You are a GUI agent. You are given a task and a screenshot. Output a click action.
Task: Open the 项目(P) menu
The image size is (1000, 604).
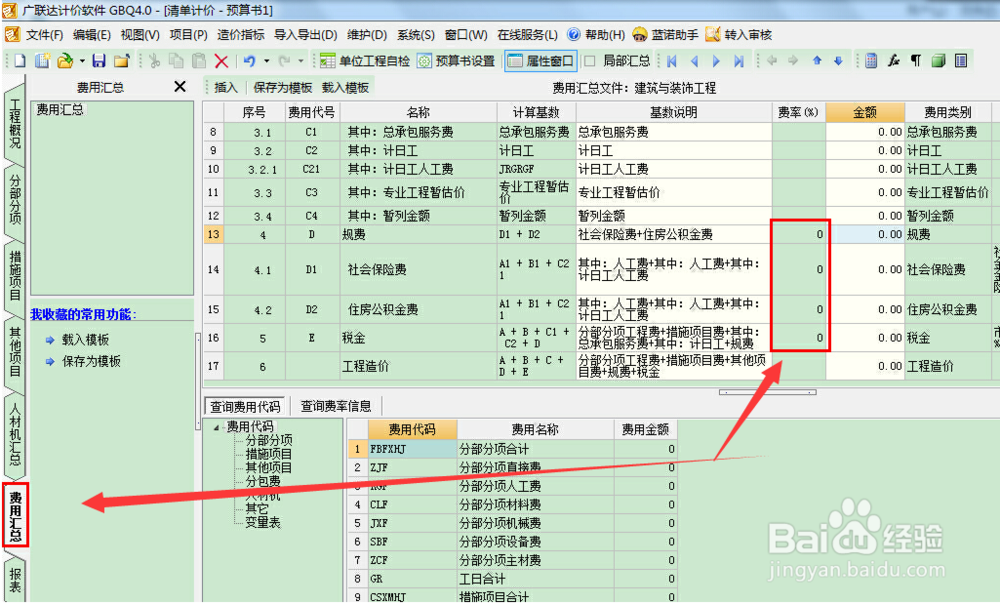[188, 34]
